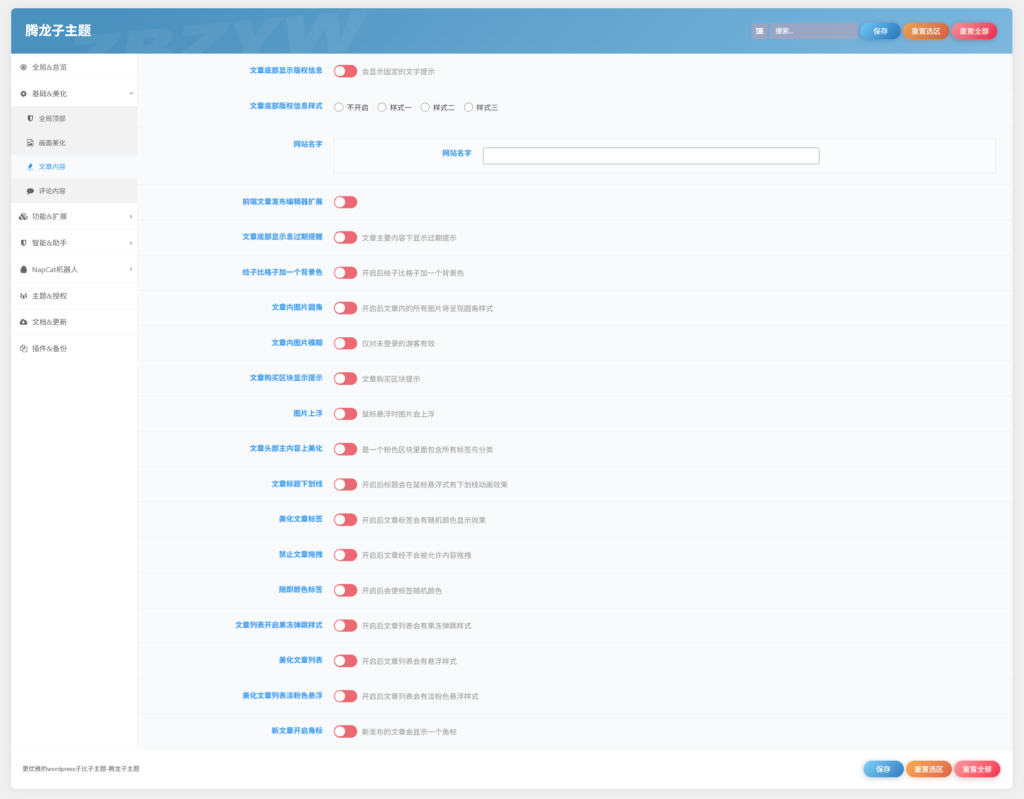The height and width of the screenshot is (799, 1024).
Task: Click the cloud icon for 文档&更新
Action: coord(24,322)
